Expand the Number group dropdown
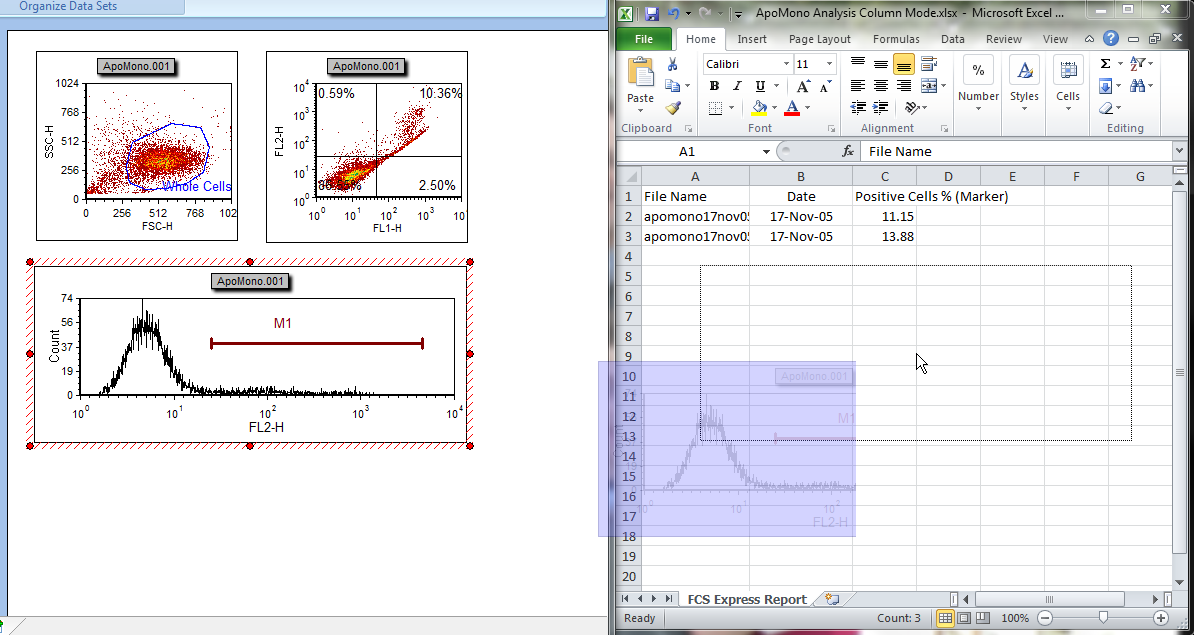This screenshot has width=1194, height=635. 979,110
